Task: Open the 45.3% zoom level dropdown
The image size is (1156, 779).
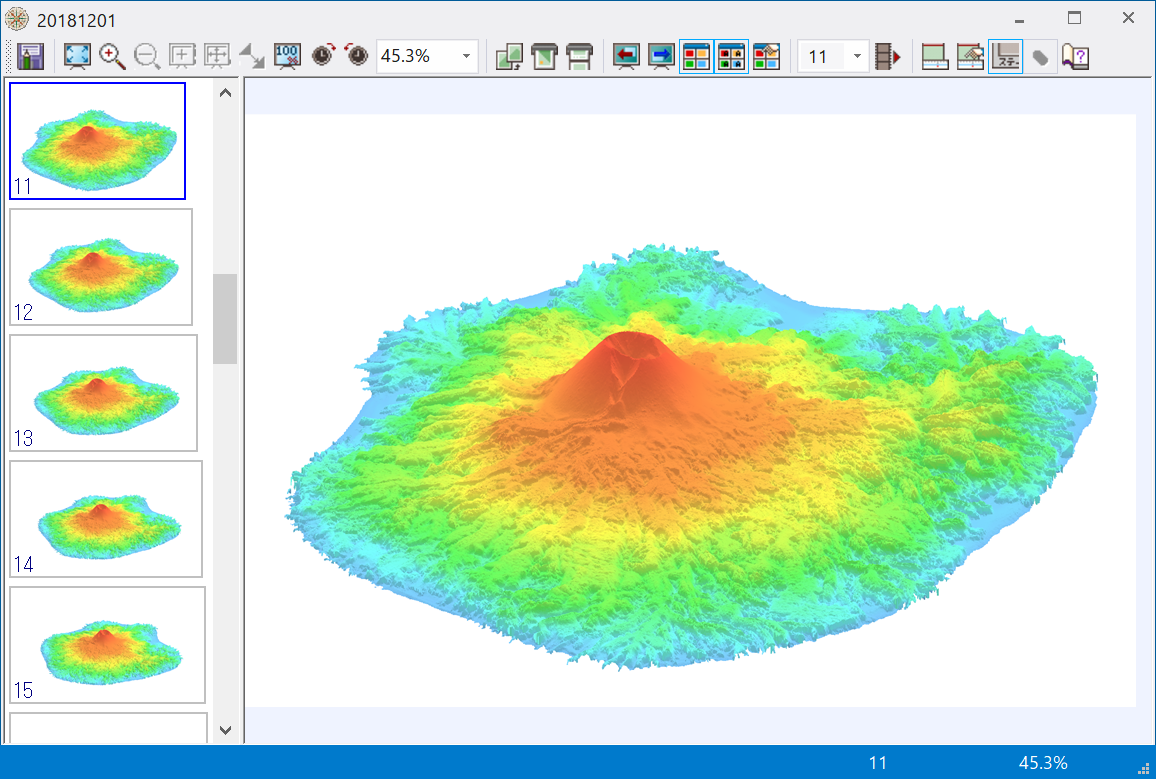Action: 466,57
